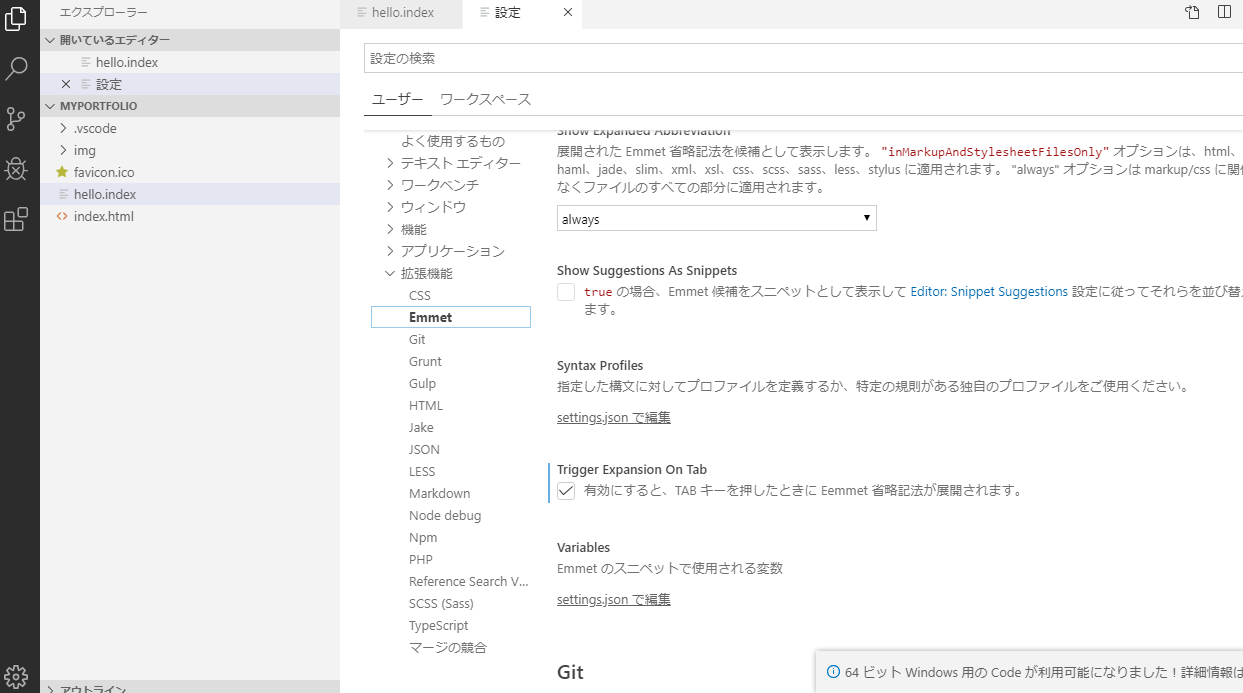
Task: Open settings.json under Syntax Profiles
Action: (614, 417)
